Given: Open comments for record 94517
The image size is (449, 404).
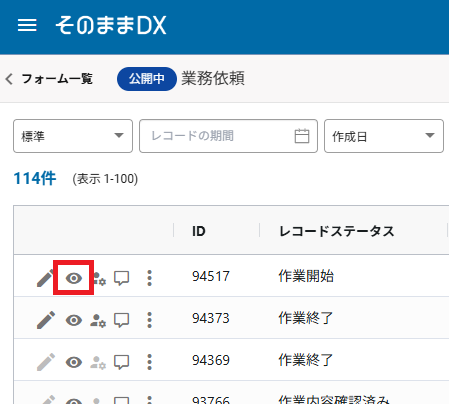Looking at the screenshot, I should (x=122, y=278).
